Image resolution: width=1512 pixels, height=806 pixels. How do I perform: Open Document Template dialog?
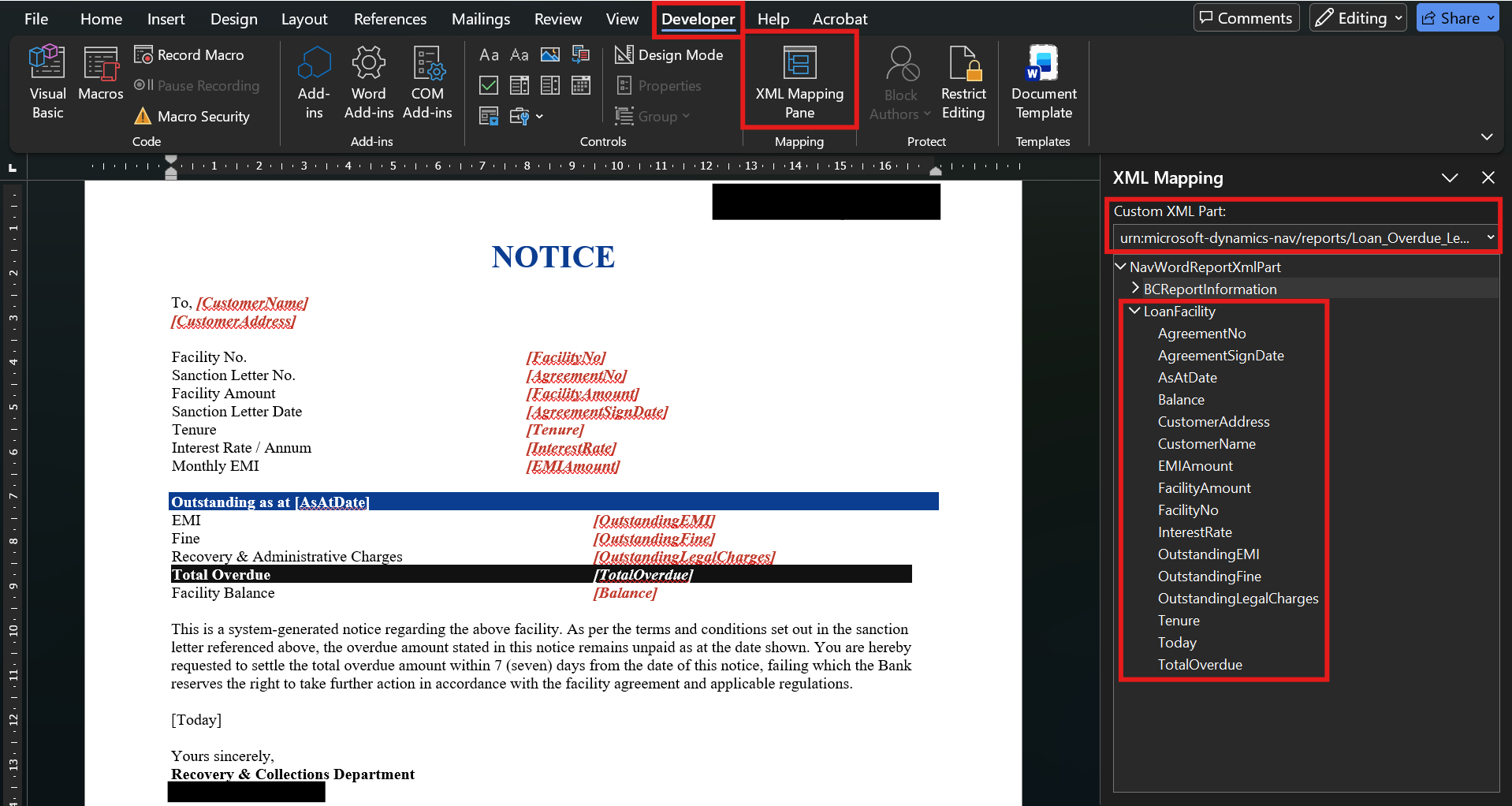[1044, 82]
